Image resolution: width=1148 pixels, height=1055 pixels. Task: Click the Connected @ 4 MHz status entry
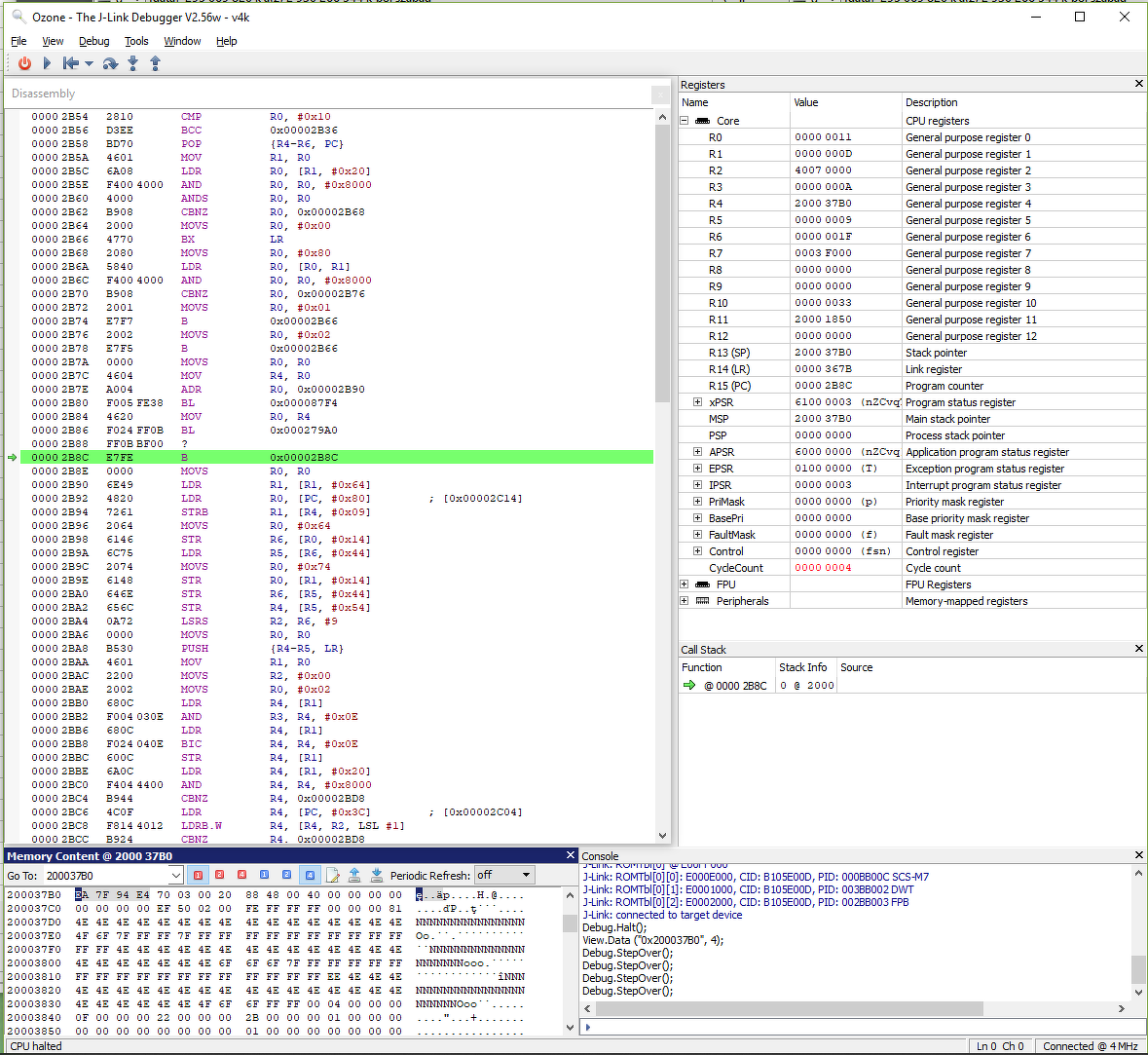tap(1090, 1046)
